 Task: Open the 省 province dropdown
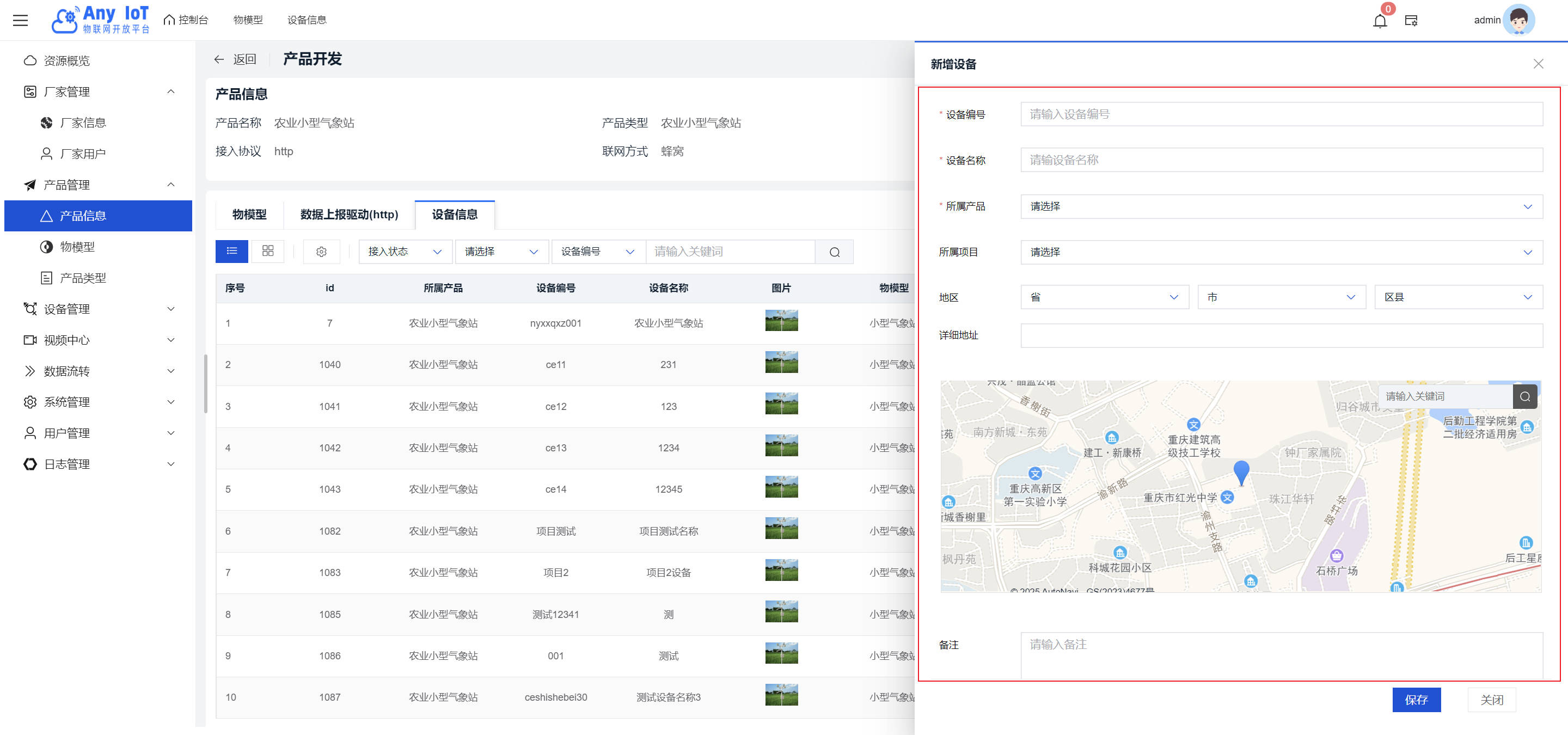tap(1104, 297)
